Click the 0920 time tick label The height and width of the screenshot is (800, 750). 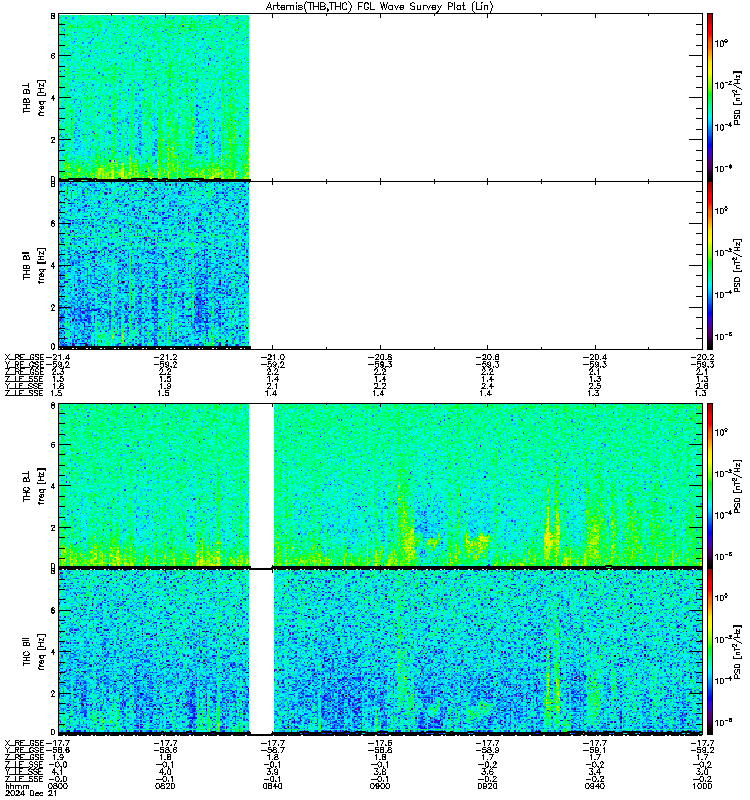click(x=487, y=786)
